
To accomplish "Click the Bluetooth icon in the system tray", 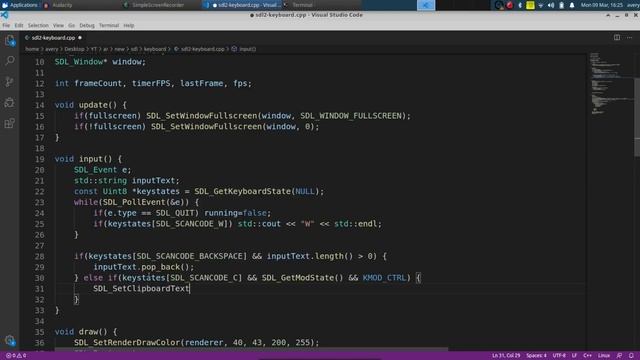I will coord(520,5).
